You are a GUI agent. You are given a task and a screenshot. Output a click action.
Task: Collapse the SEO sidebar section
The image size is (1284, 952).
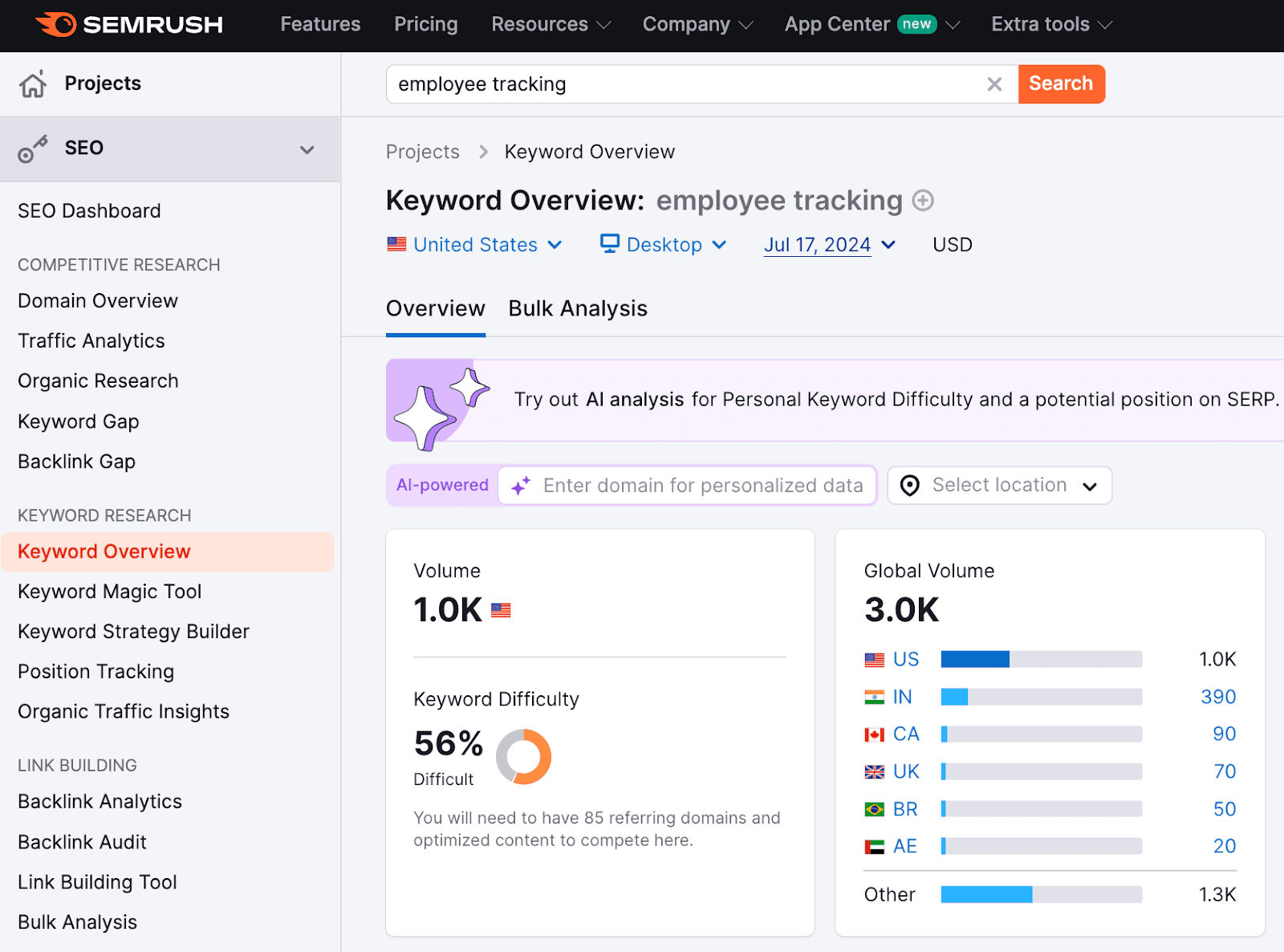click(307, 149)
